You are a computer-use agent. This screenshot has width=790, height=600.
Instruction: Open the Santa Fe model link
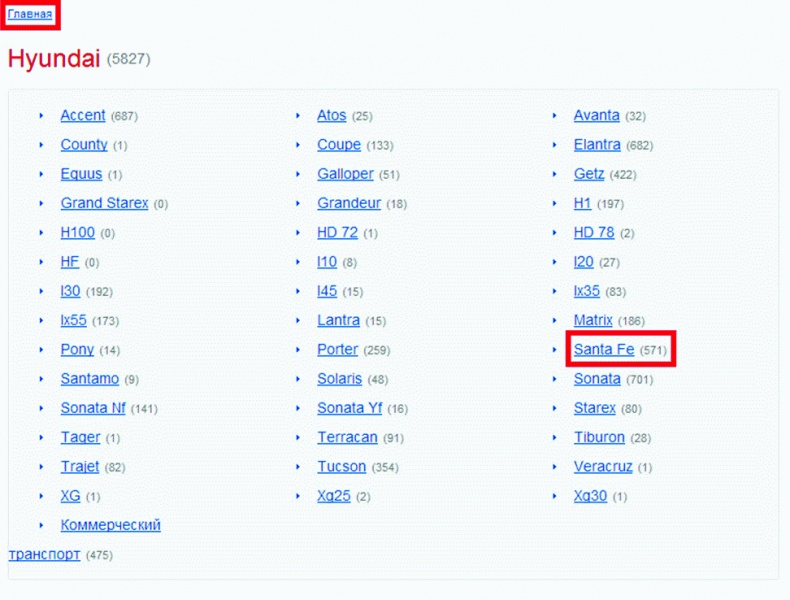click(x=604, y=350)
